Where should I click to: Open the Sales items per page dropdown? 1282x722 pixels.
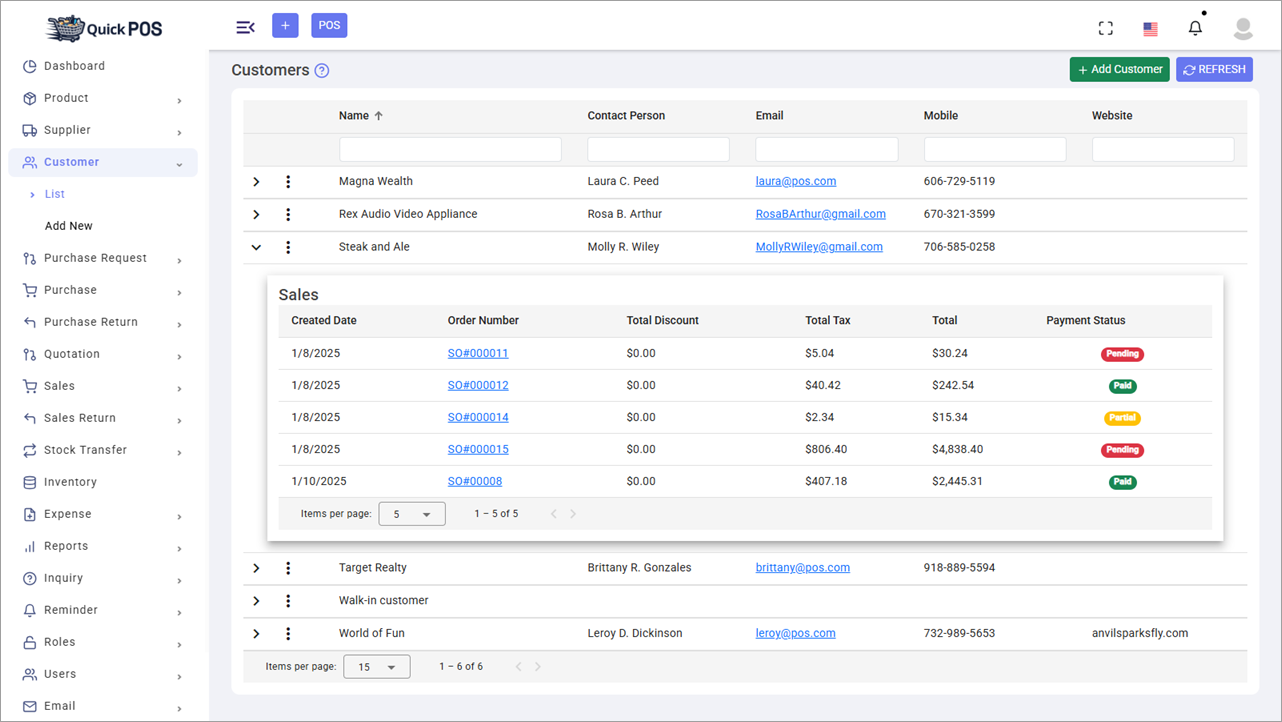pos(411,513)
